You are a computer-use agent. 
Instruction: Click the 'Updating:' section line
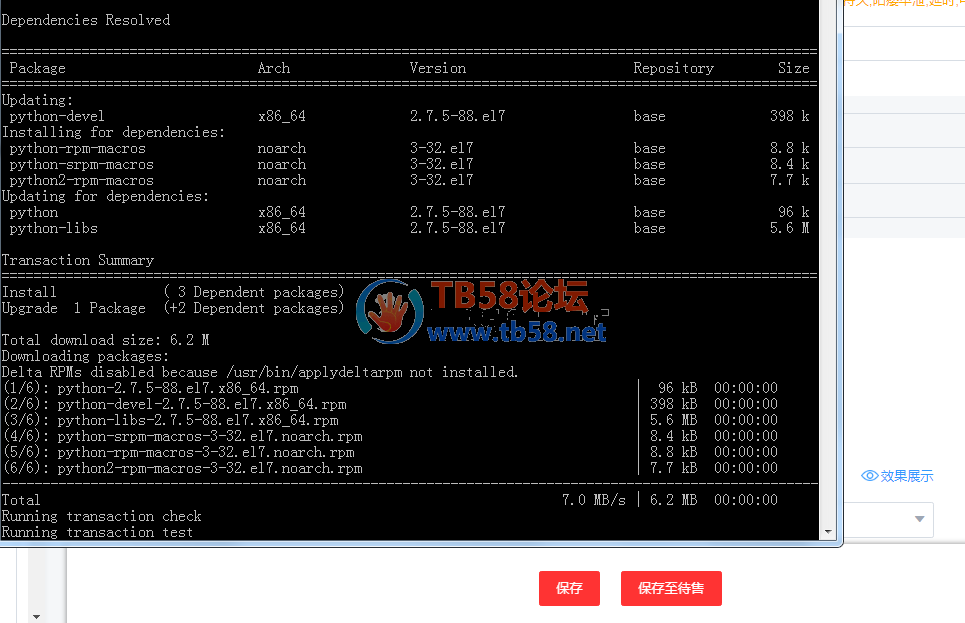pyautogui.click(x=37, y=100)
